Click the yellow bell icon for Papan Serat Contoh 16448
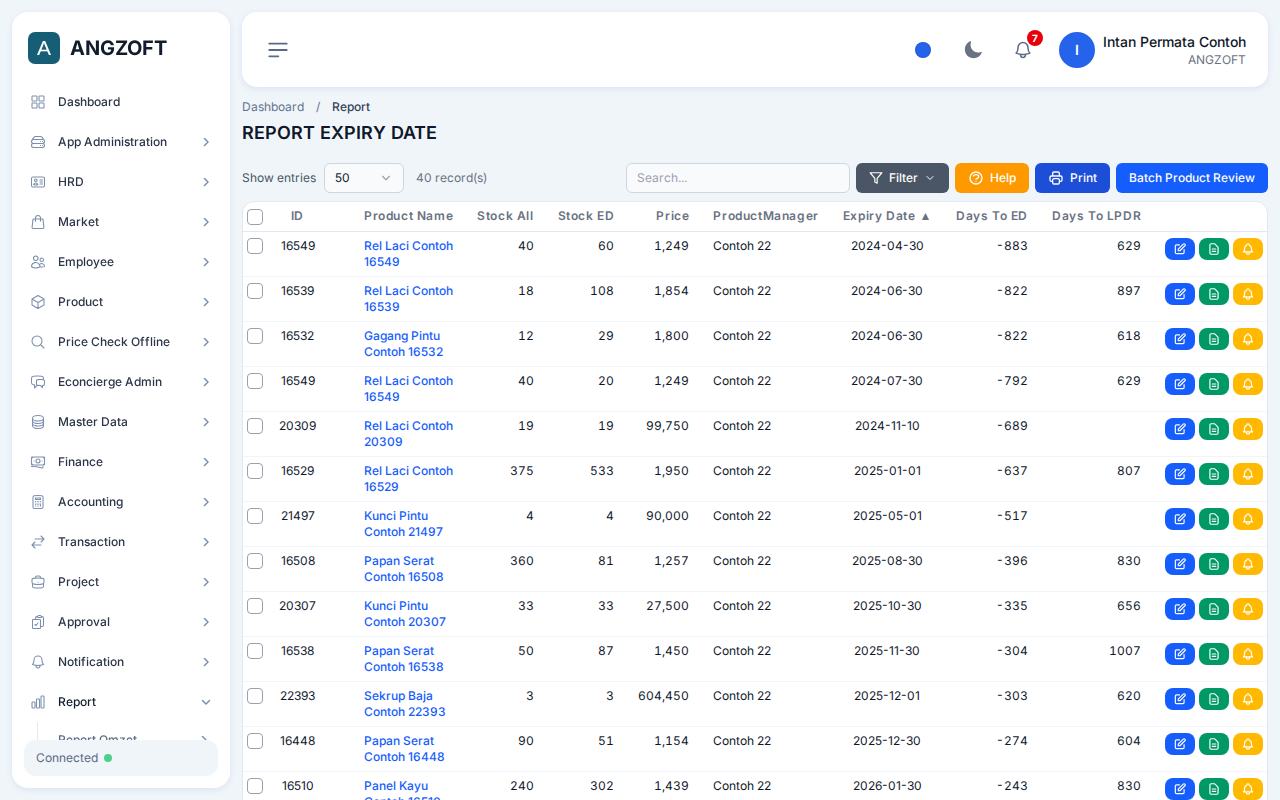Image resolution: width=1280 pixels, height=800 pixels. click(x=1248, y=744)
